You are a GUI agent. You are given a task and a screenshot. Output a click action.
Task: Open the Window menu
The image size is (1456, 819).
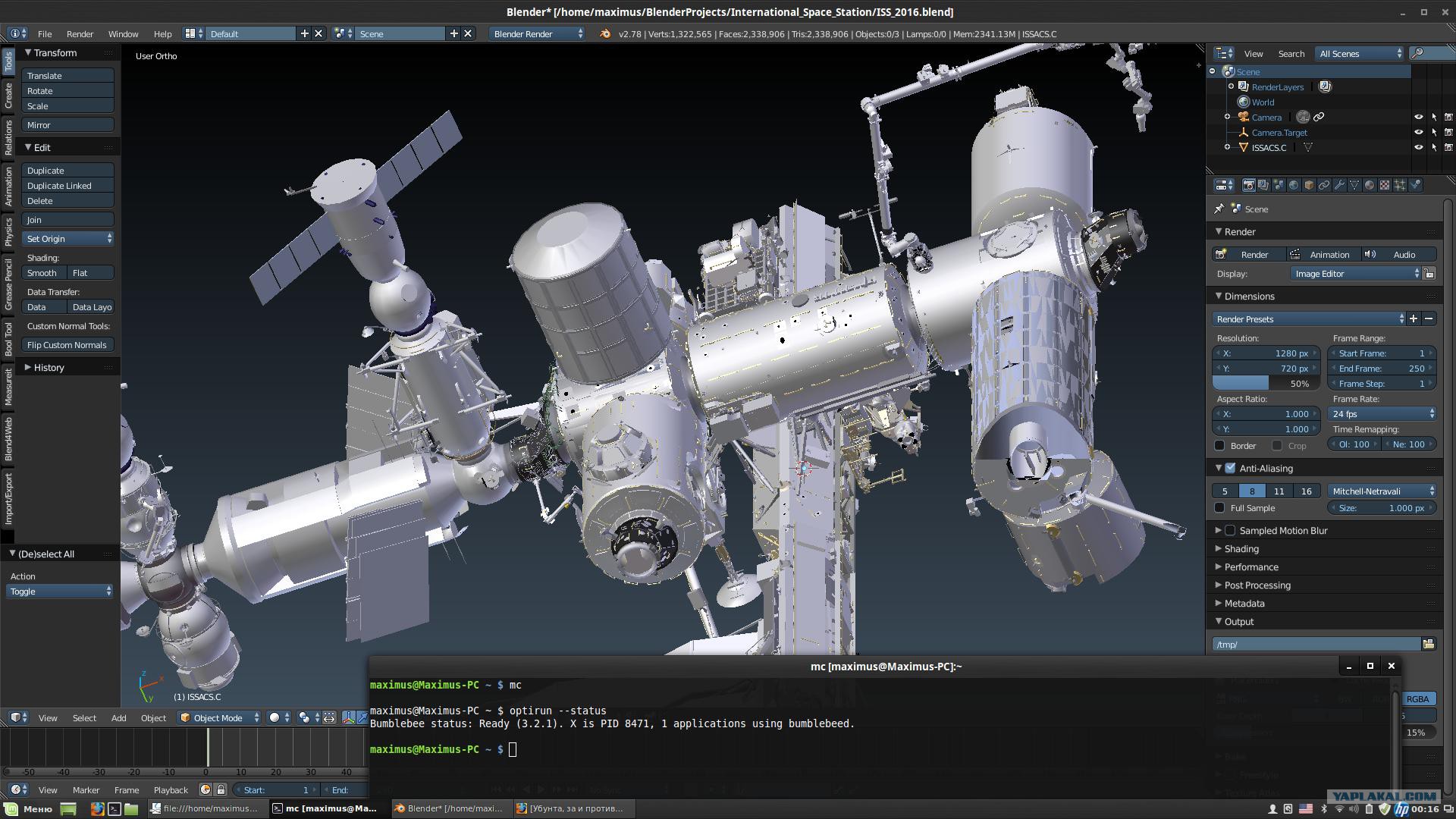click(123, 34)
